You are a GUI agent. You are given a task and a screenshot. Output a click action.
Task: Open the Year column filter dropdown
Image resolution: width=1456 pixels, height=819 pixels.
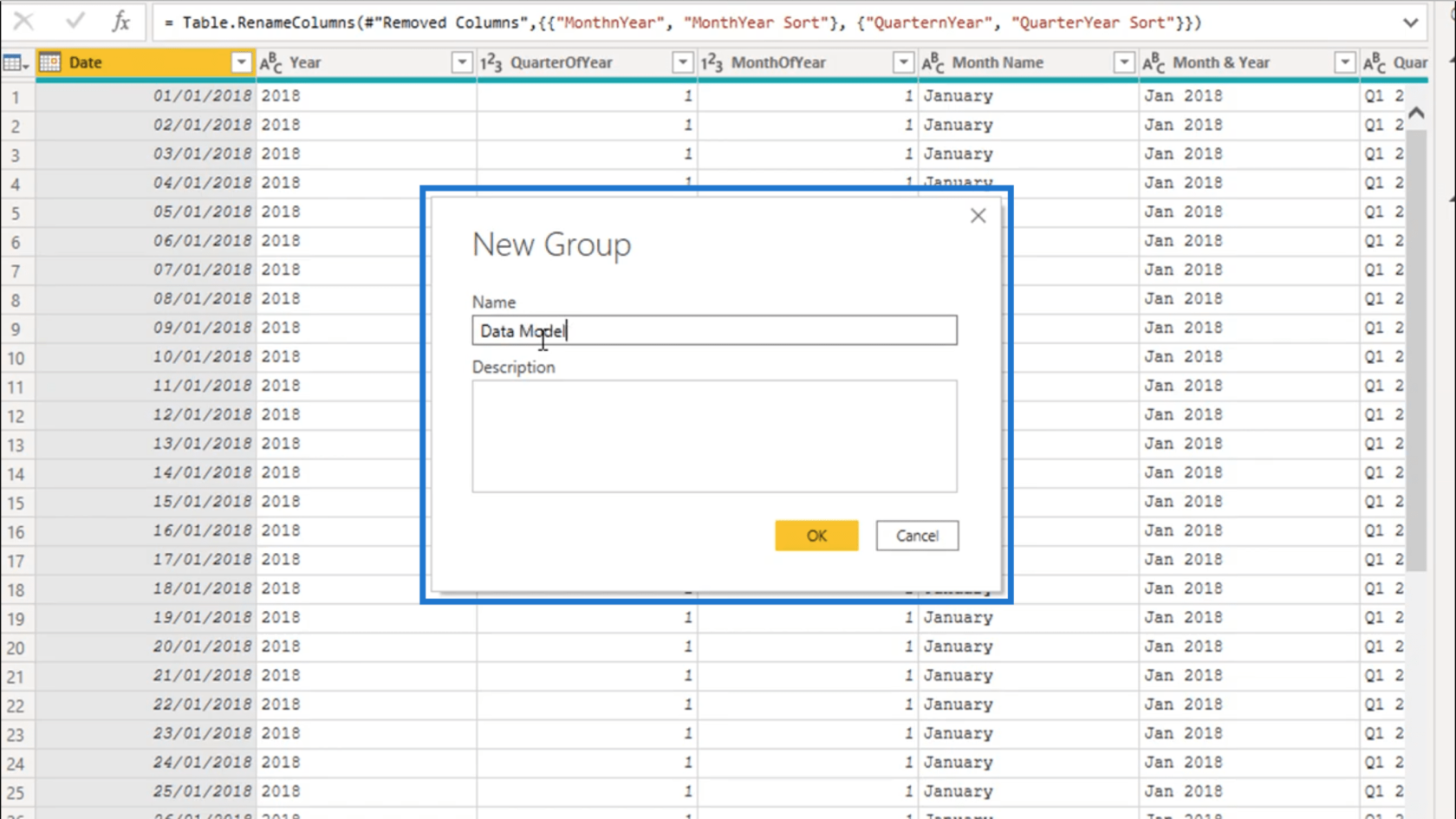462,62
